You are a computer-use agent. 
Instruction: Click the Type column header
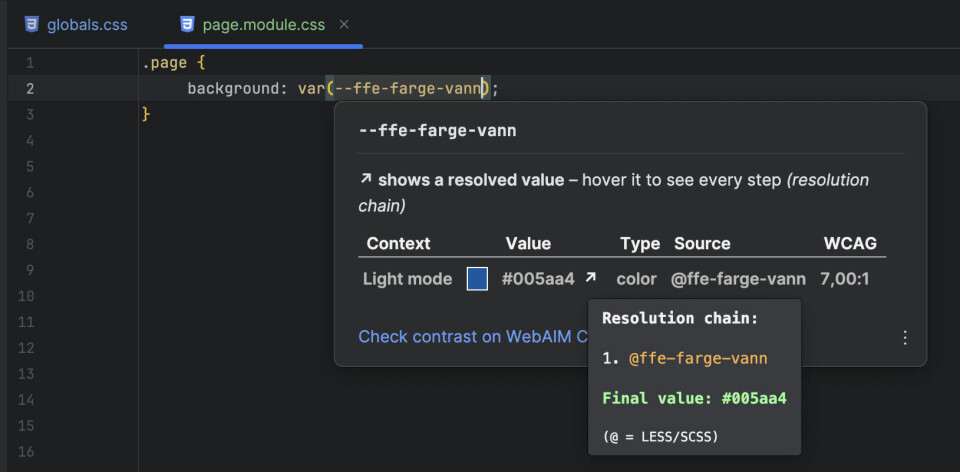point(640,244)
